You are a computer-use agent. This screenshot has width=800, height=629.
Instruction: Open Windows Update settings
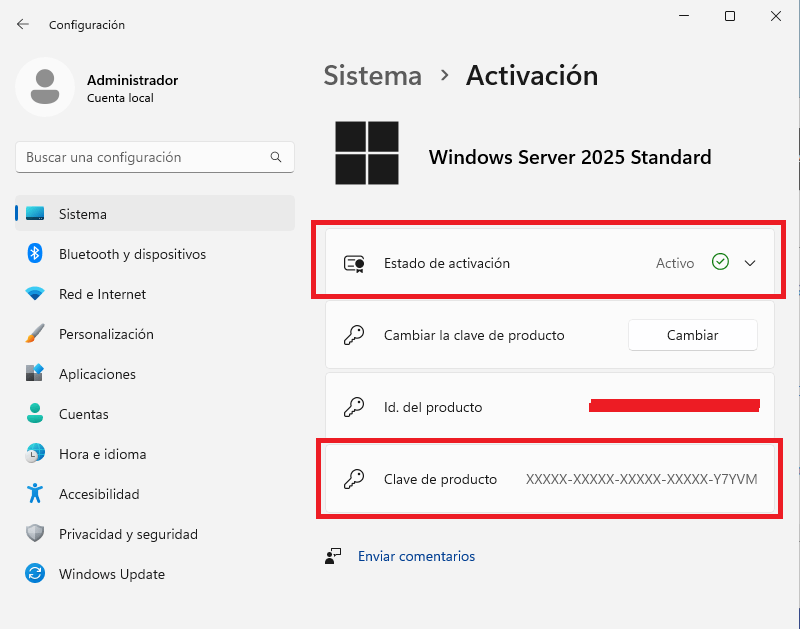tap(155, 574)
